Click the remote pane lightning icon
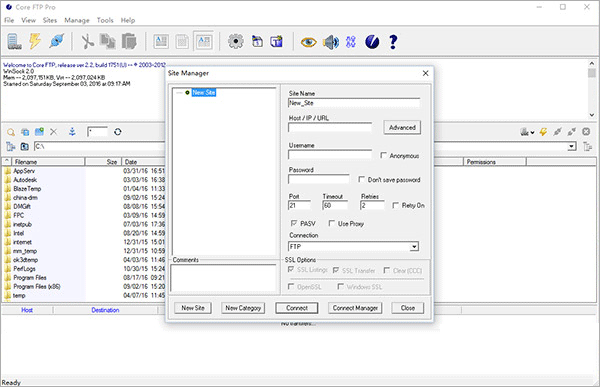This screenshot has height=387, width=600. click(543, 132)
